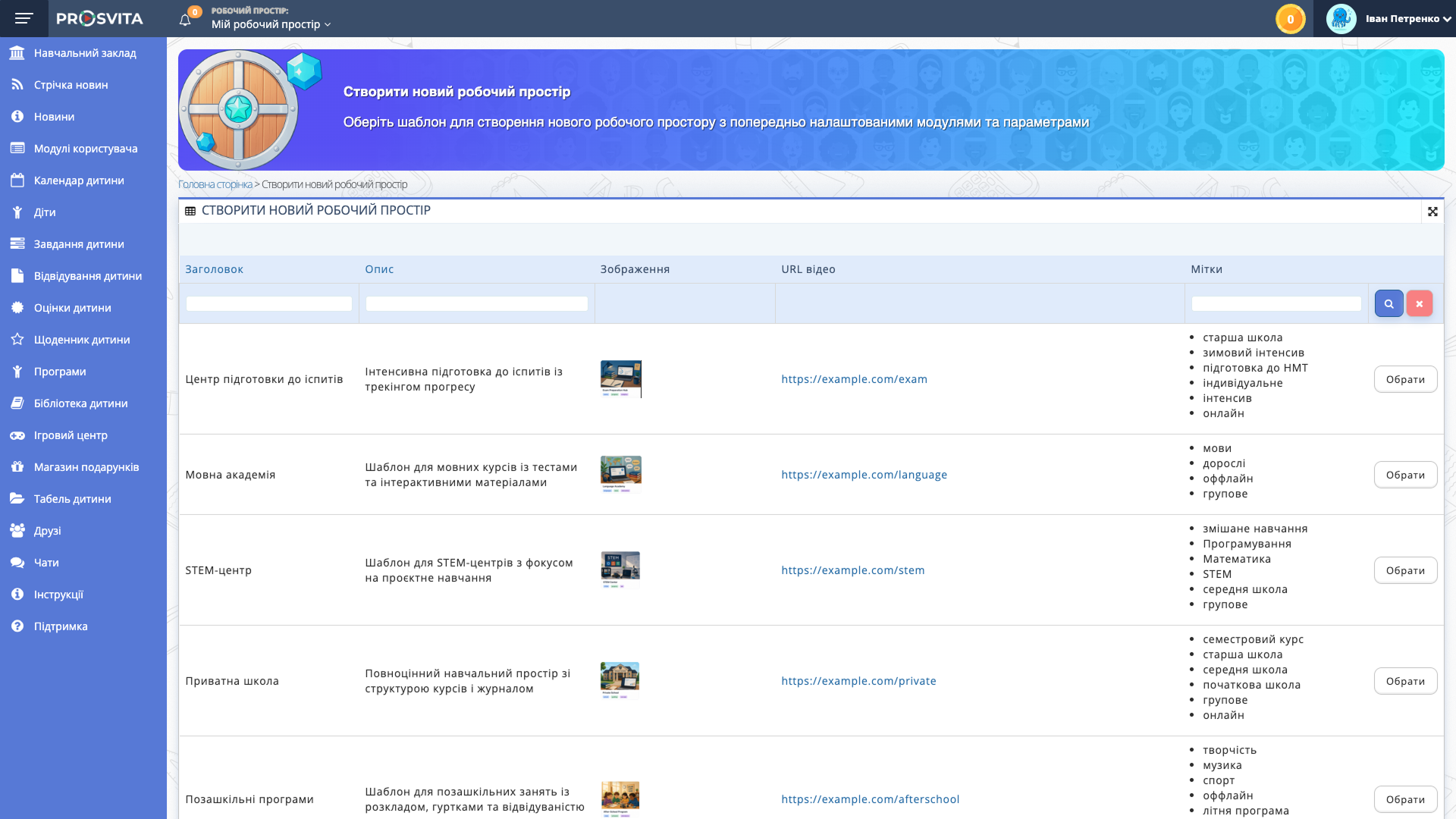Viewport: 1456px width, 819px height.
Task: Open the https://example.com/stem link
Action: coord(853,570)
